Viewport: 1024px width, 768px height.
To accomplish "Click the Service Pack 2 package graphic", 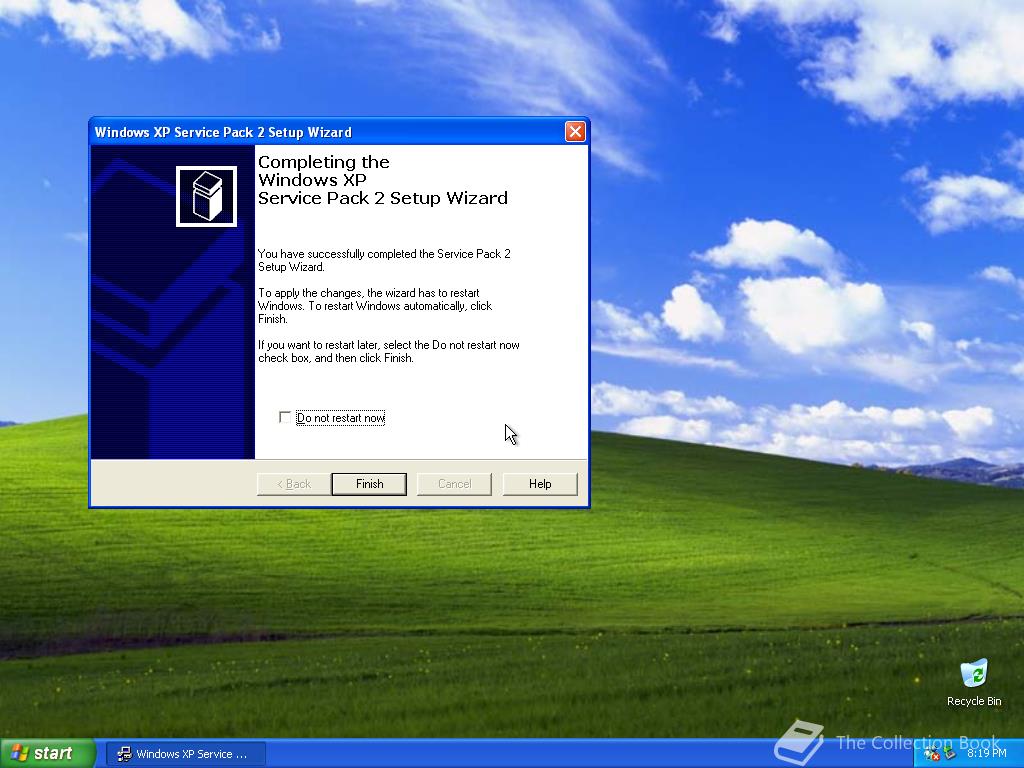I will 206,194.
